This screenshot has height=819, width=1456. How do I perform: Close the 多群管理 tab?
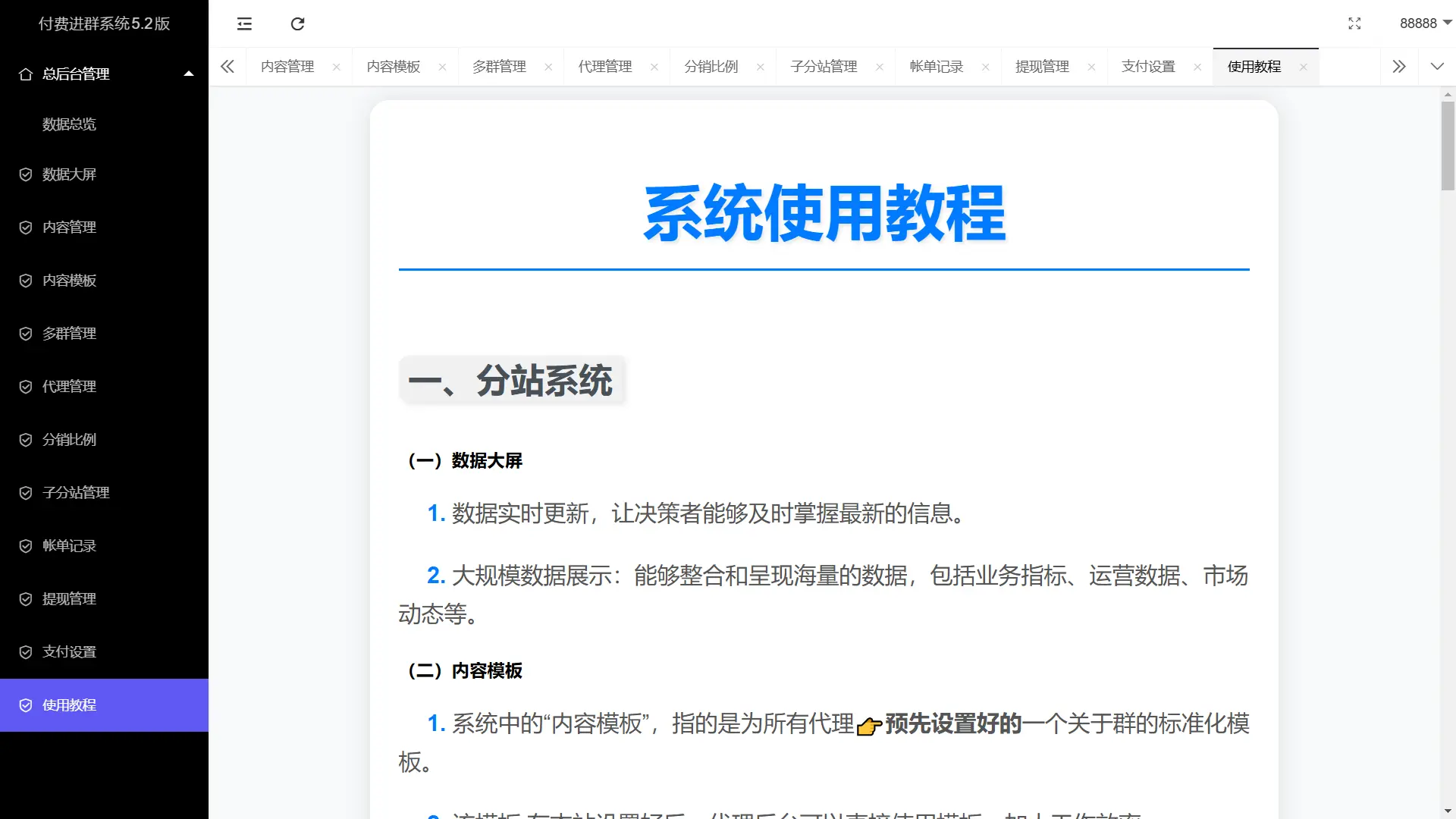point(548,67)
